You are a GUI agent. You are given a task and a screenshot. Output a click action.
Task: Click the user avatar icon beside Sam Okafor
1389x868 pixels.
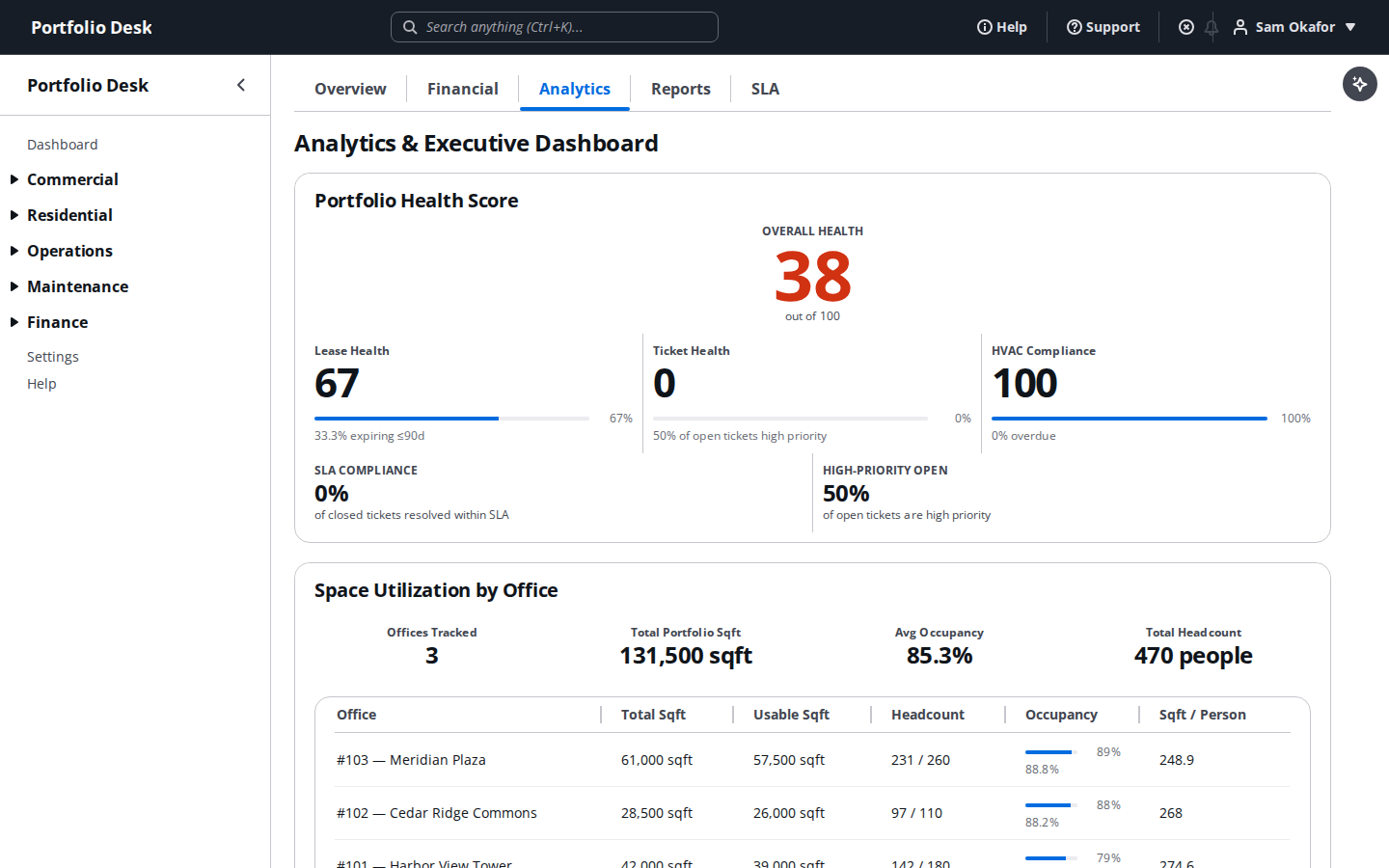click(x=1240, y=27)
